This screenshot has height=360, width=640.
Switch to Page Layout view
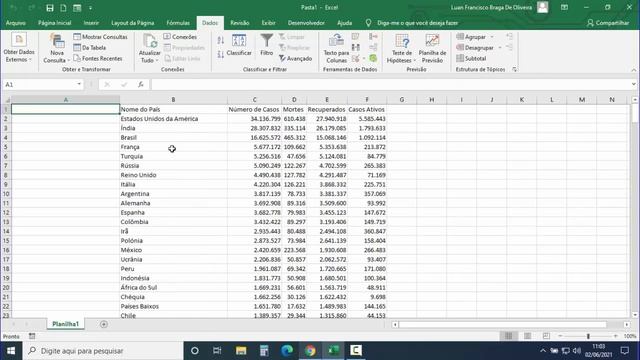tap(527, 336)
